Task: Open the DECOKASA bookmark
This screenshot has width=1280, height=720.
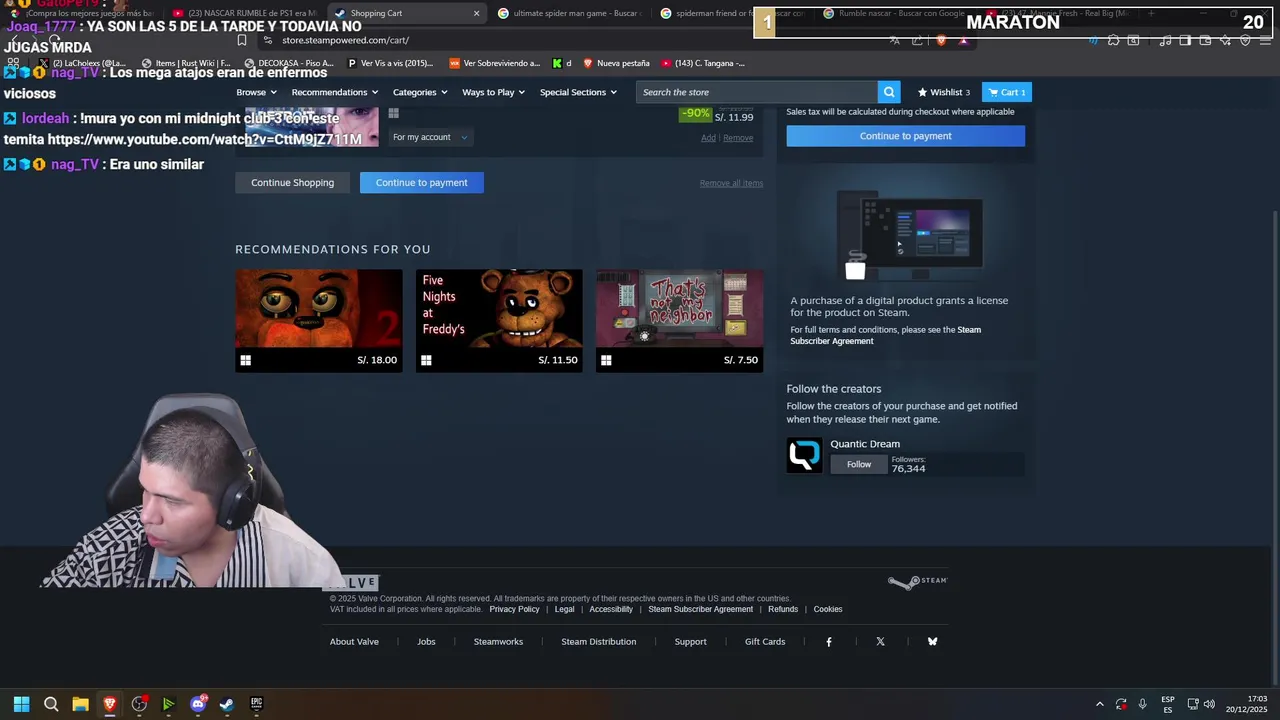Action: [x=289, y=63]
